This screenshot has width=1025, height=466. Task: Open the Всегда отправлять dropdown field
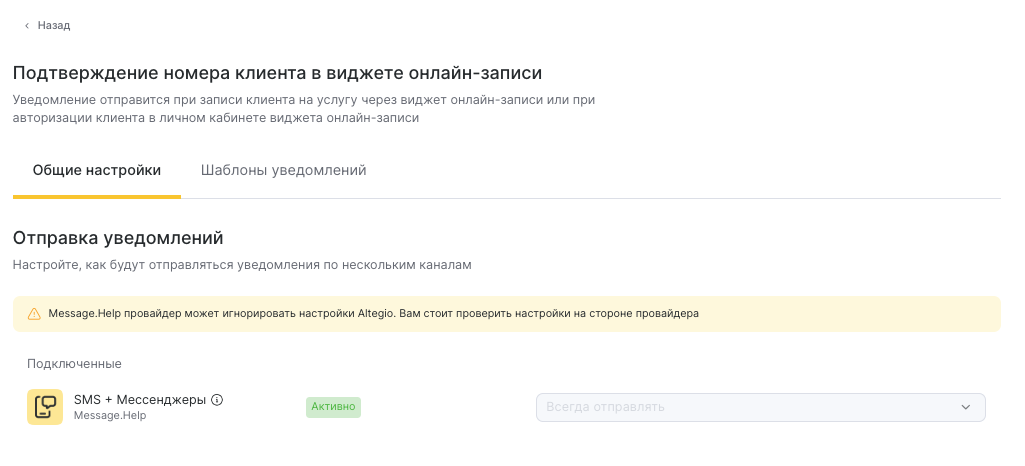(740, 407)
